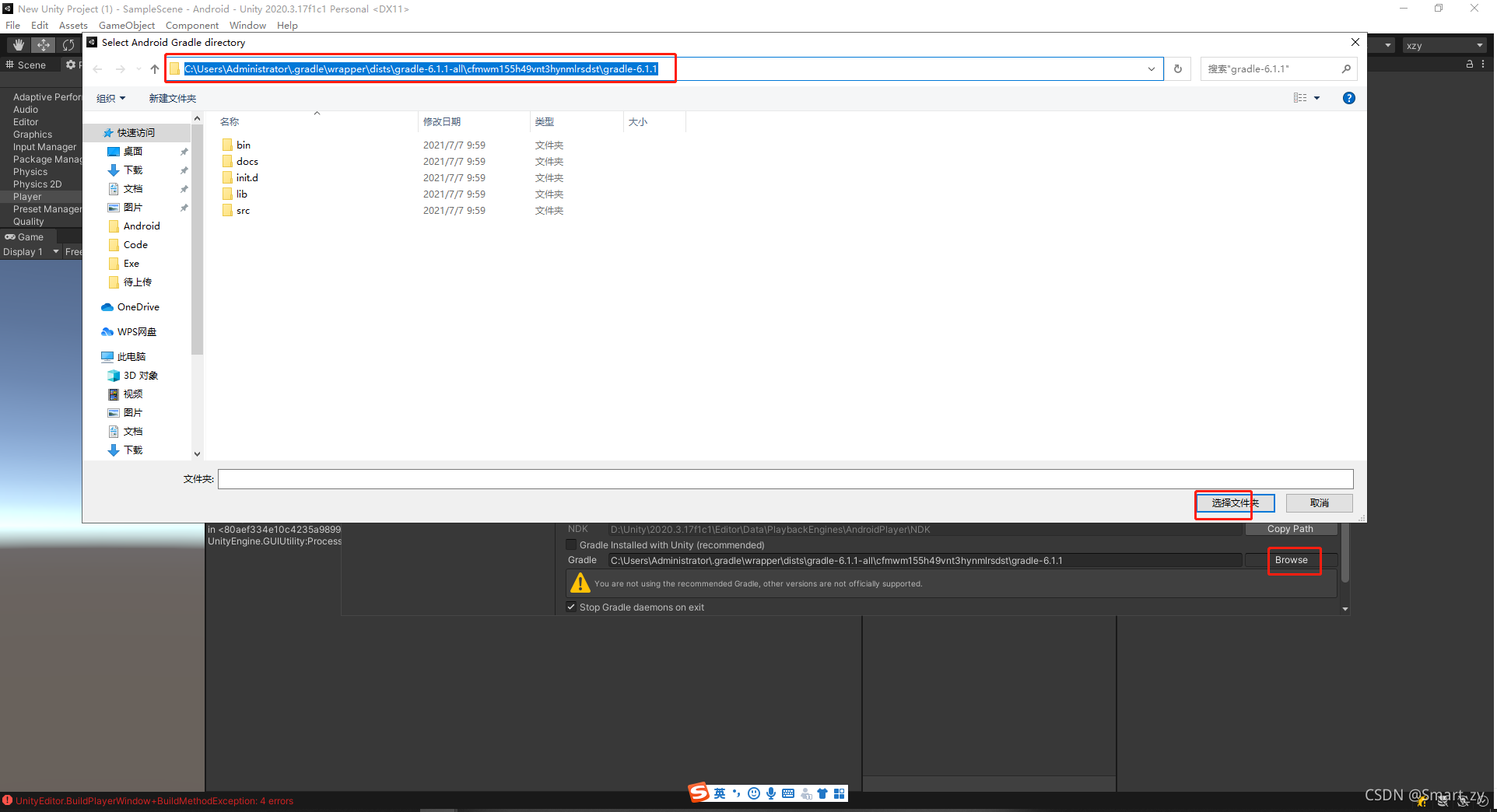Toggle Sogou English/Chinese input mode
The image size is (1497, 812).
click(720, 793)
